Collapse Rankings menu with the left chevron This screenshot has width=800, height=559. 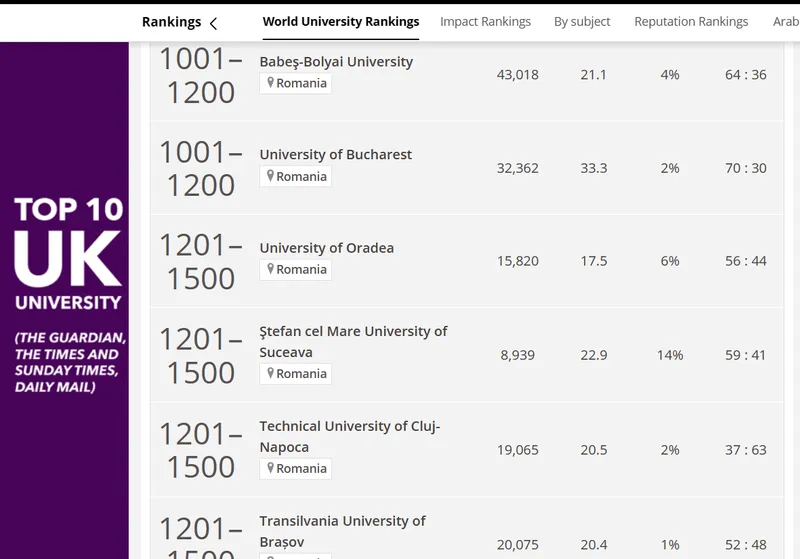[x=213, y=23]
